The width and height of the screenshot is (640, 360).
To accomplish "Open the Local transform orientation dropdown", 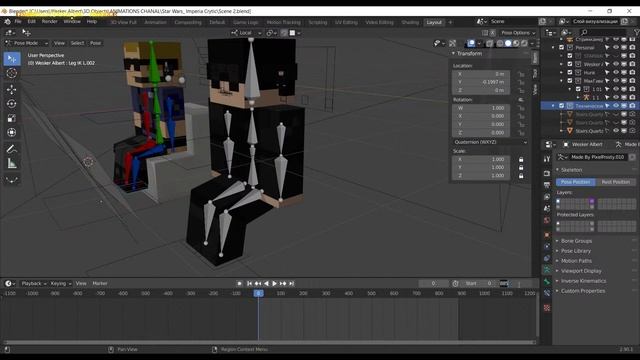I will [x=246, y=33].
